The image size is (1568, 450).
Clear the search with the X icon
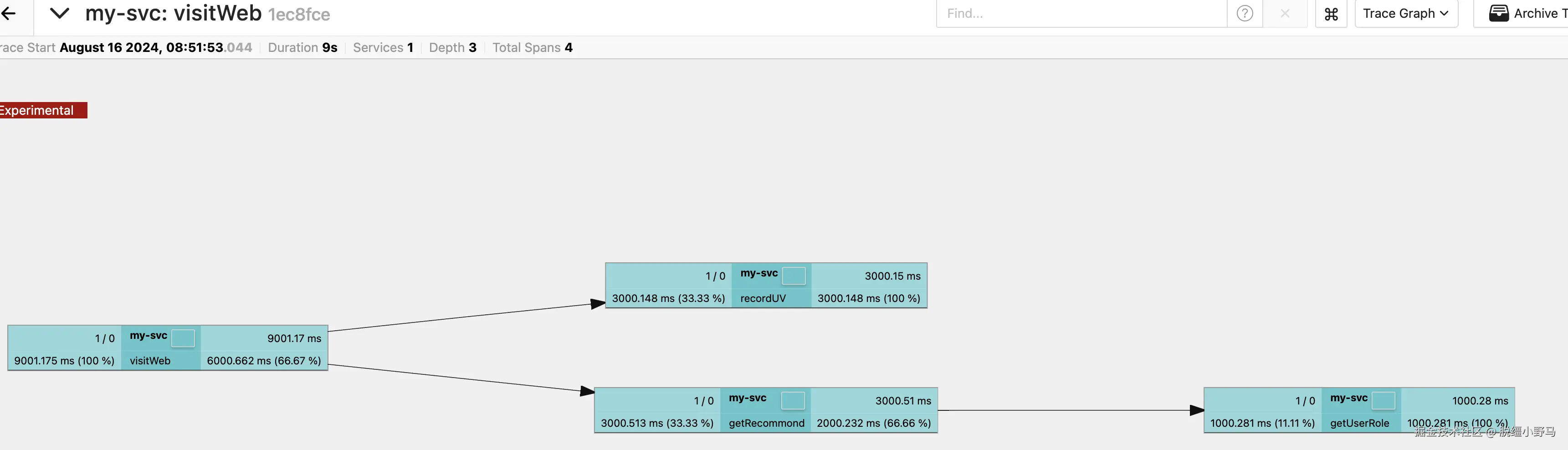(1284, 13)
